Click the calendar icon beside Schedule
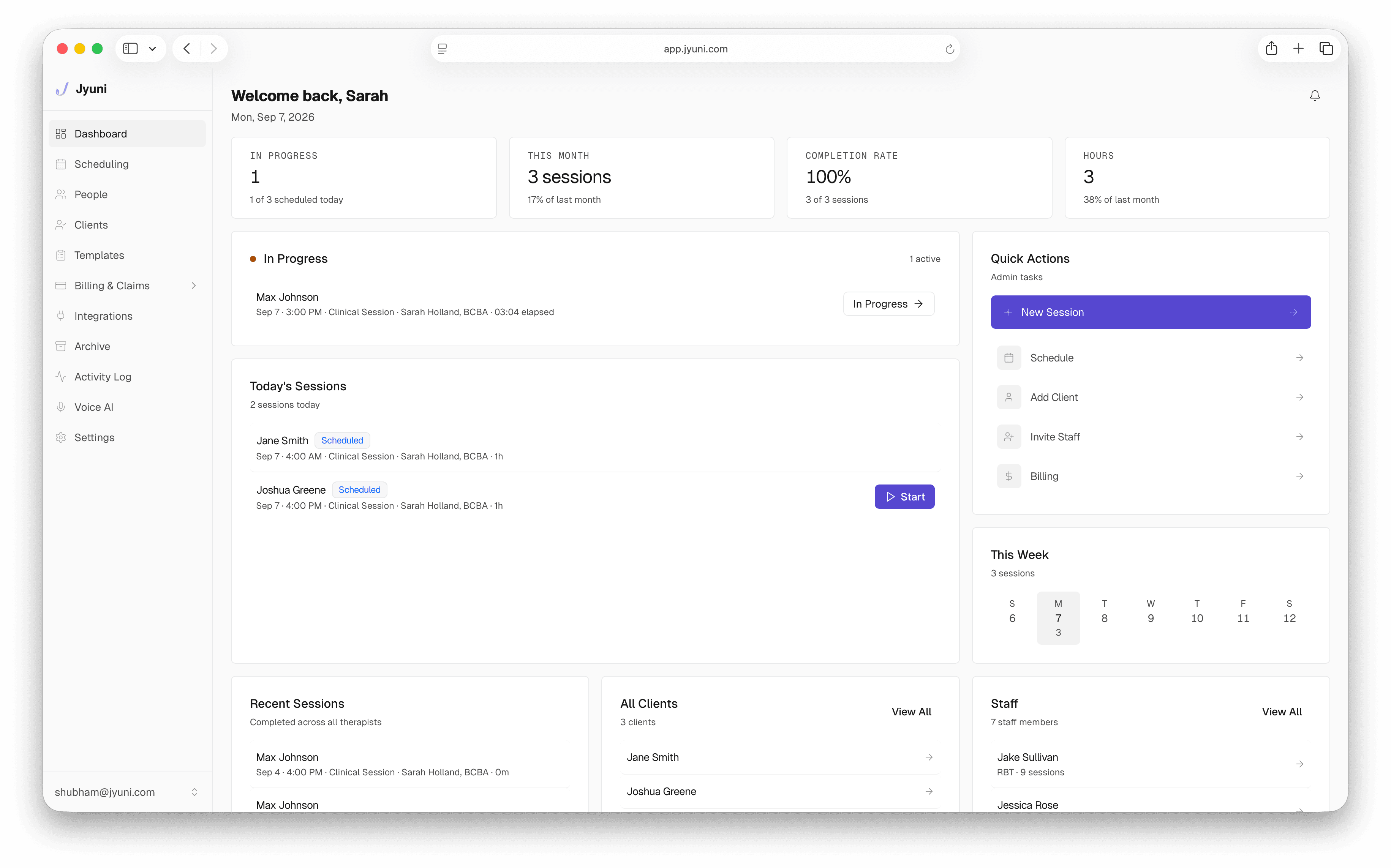 coord(1008,358)
